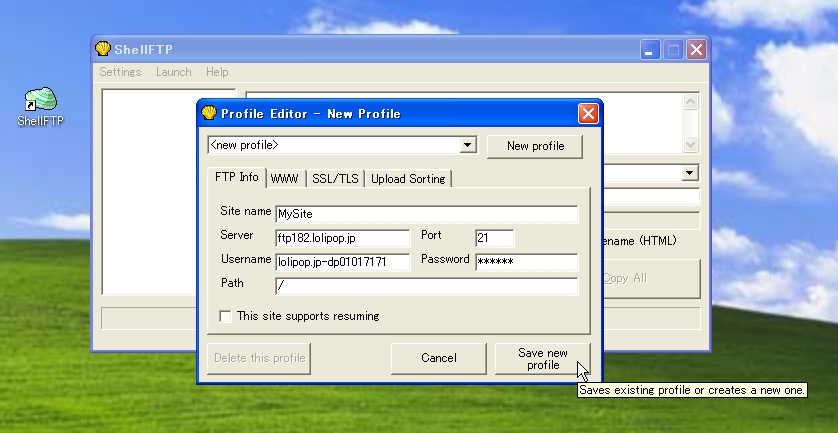
Task: Cancel the profile editor
Action: 439,359
